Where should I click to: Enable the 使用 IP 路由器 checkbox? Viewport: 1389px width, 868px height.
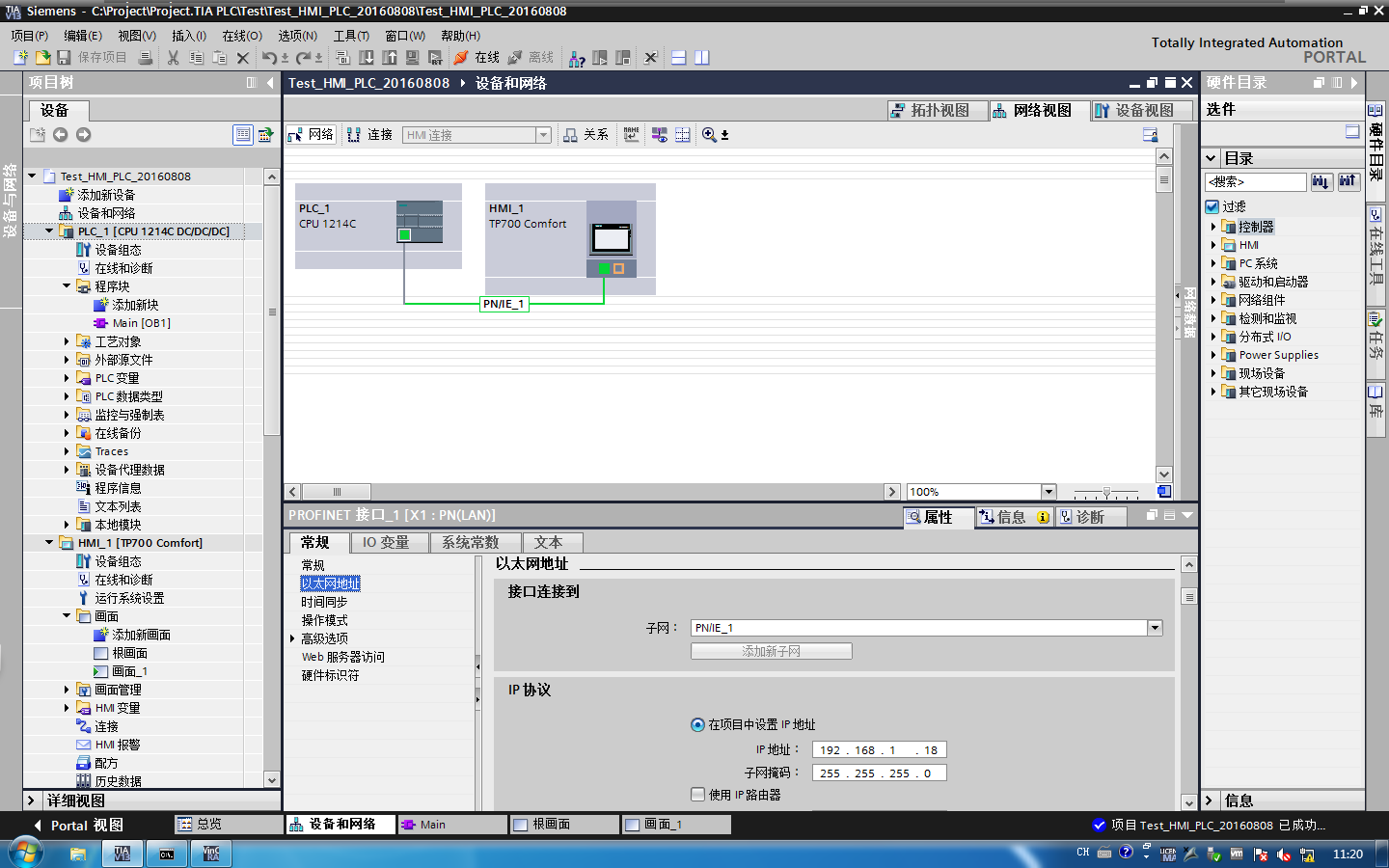(698, 795)
